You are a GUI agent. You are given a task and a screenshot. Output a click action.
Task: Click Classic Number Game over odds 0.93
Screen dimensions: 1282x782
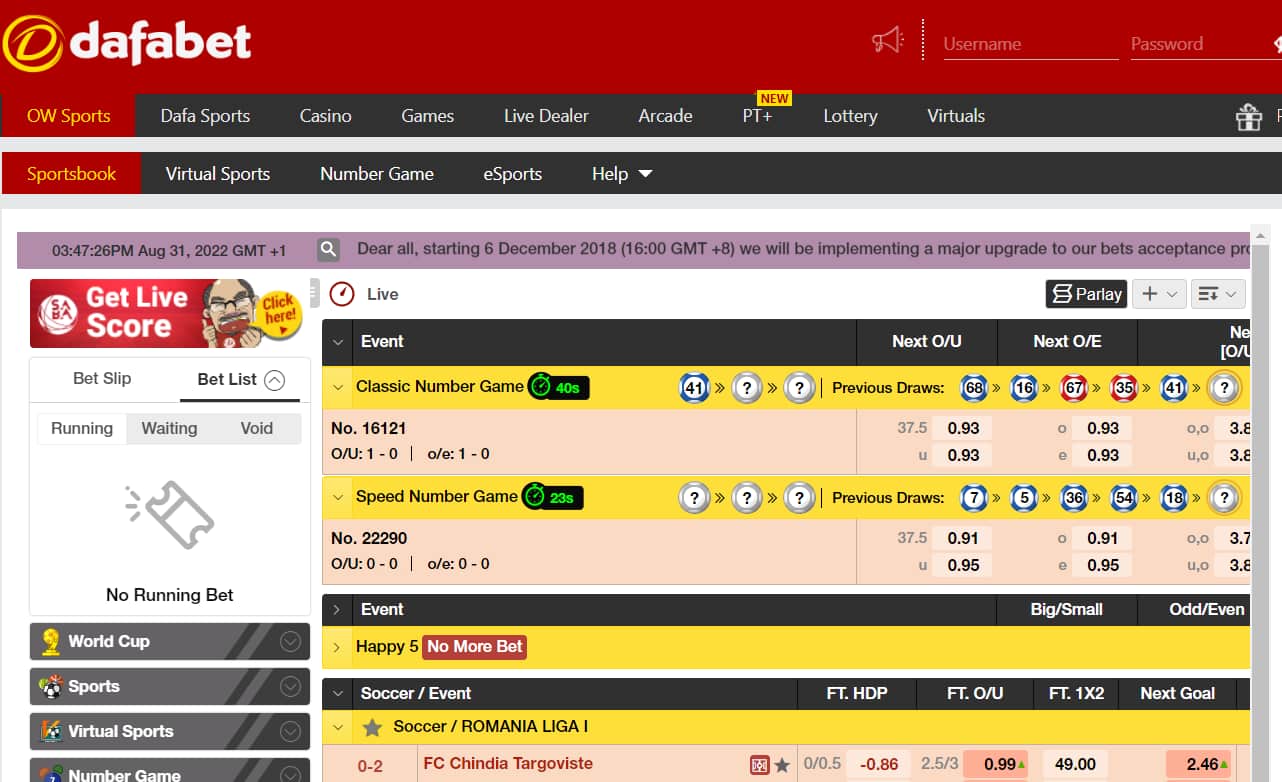963,428
